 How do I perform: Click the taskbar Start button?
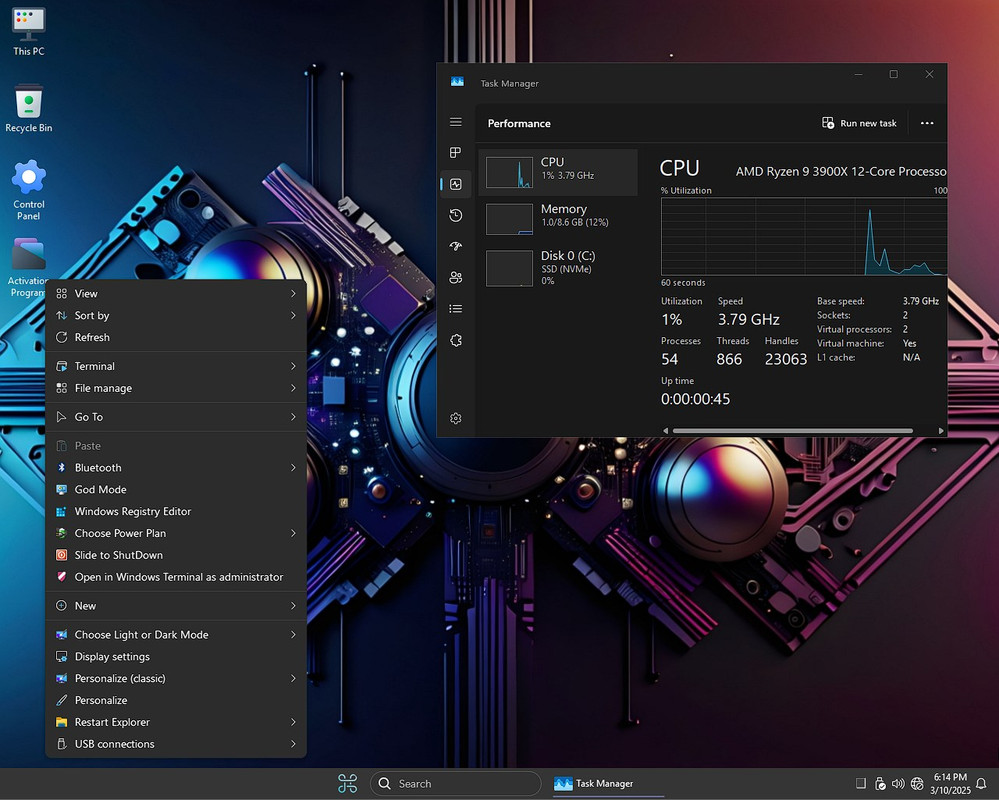347,783
